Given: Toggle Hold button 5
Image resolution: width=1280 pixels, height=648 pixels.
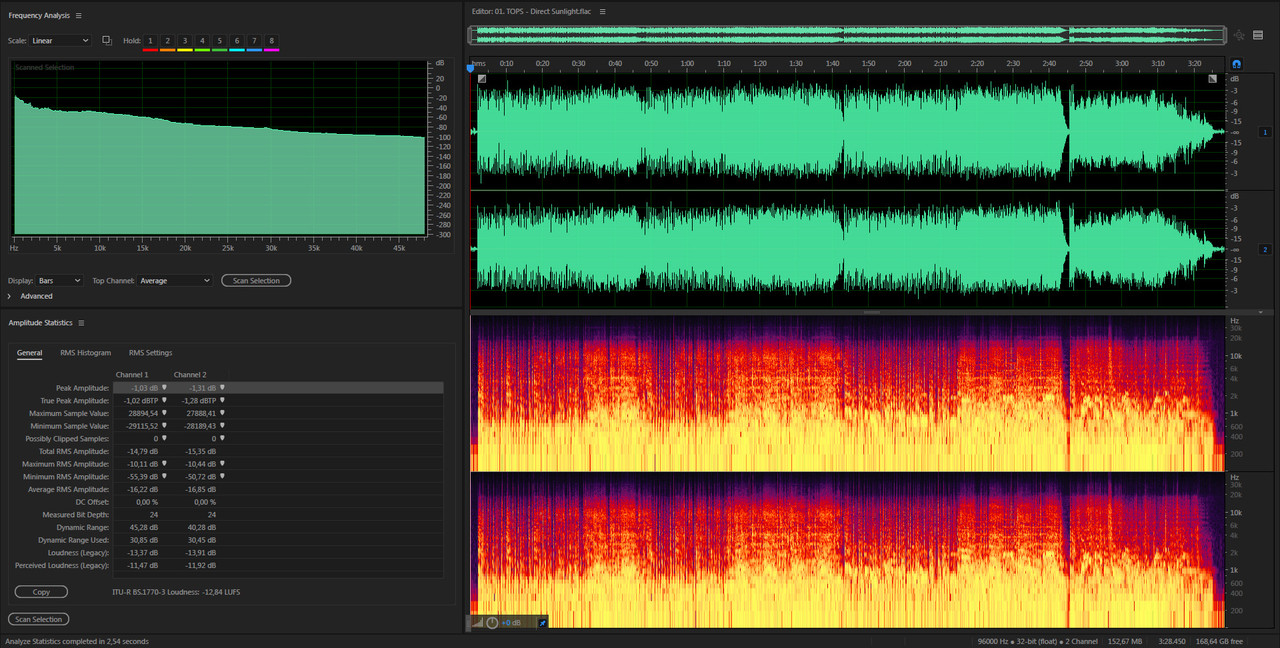Looking at the screenshot, I should tap(219, 40).
